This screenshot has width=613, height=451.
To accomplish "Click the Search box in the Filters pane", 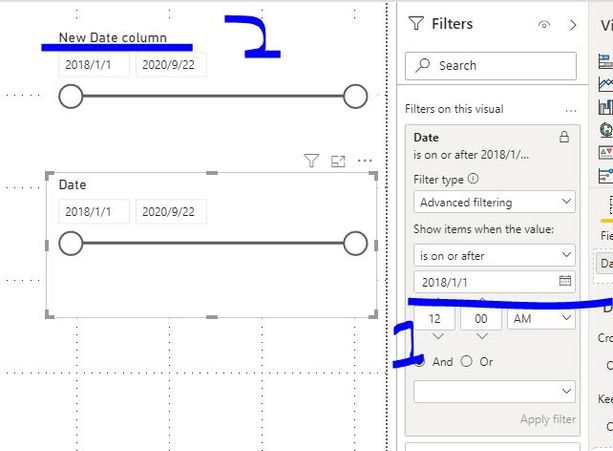I will tap(491, 66).
